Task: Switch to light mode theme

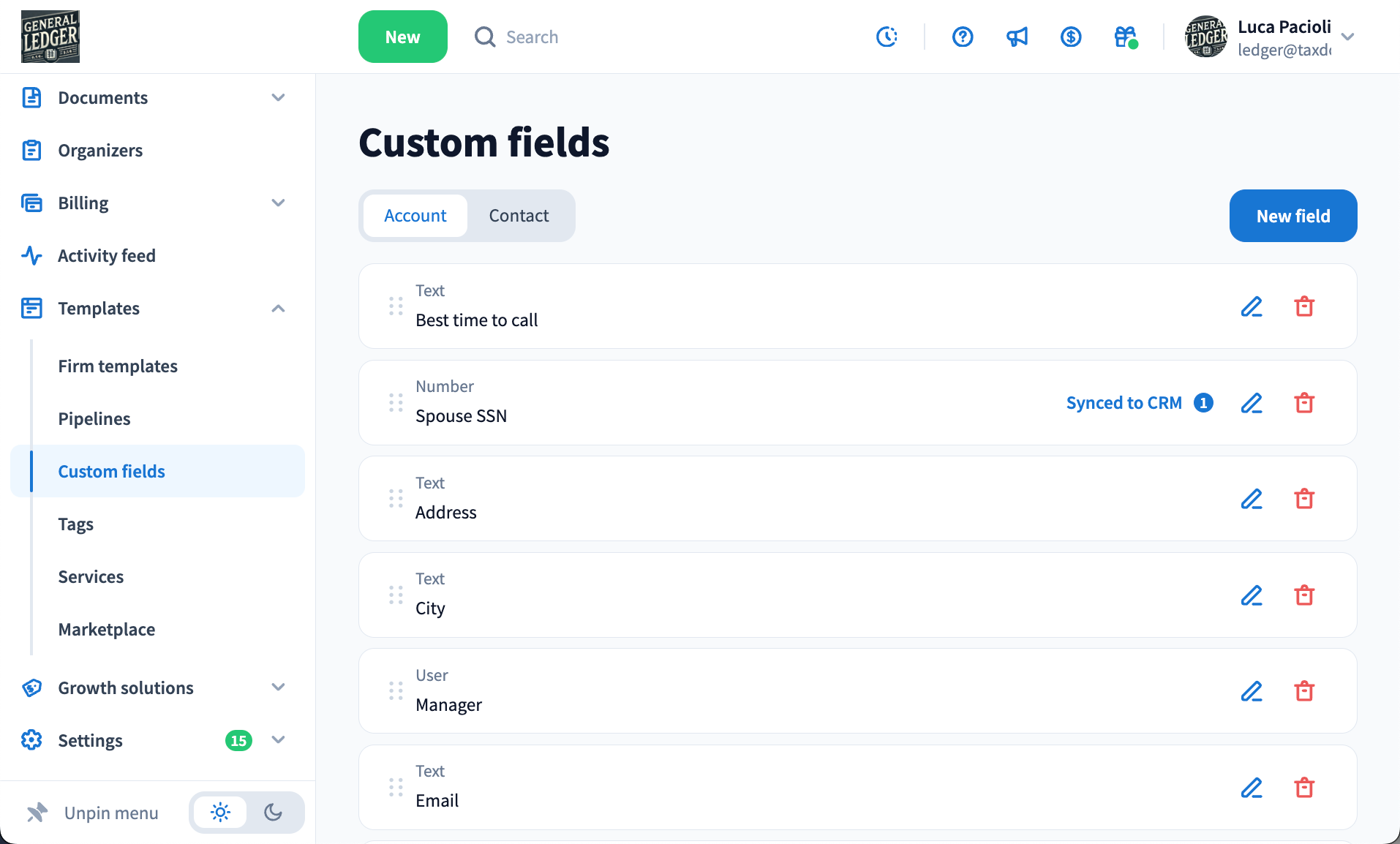Action: pos(220,813)
